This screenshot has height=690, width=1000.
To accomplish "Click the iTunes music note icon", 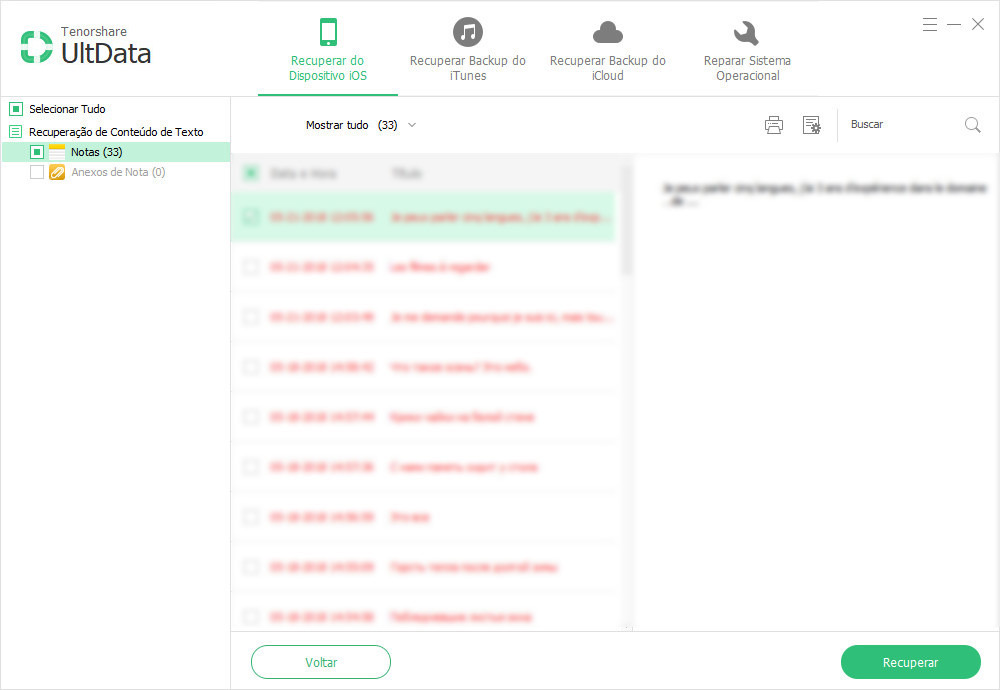I will pos(467,32).
